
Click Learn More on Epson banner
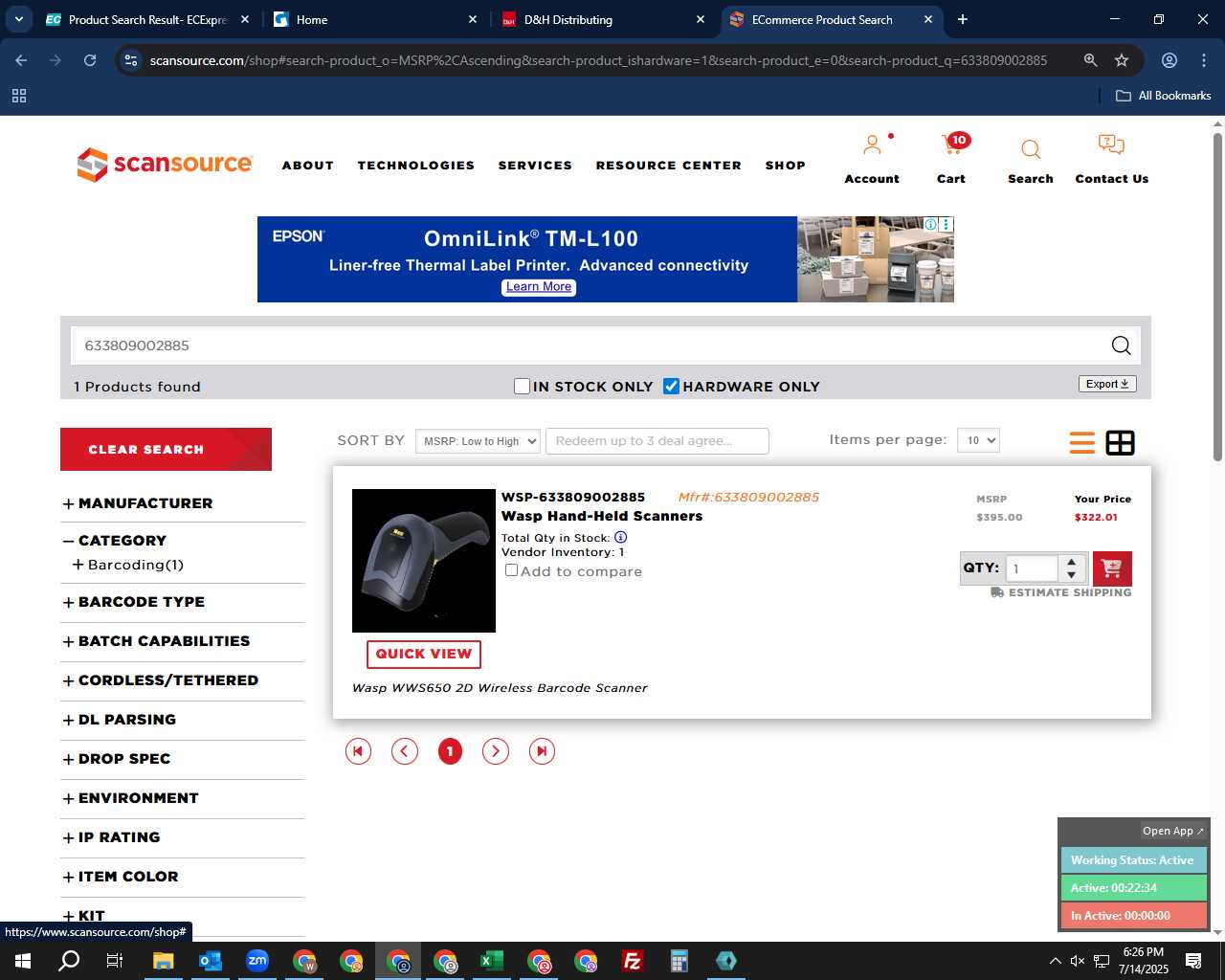tap(539, 287)
